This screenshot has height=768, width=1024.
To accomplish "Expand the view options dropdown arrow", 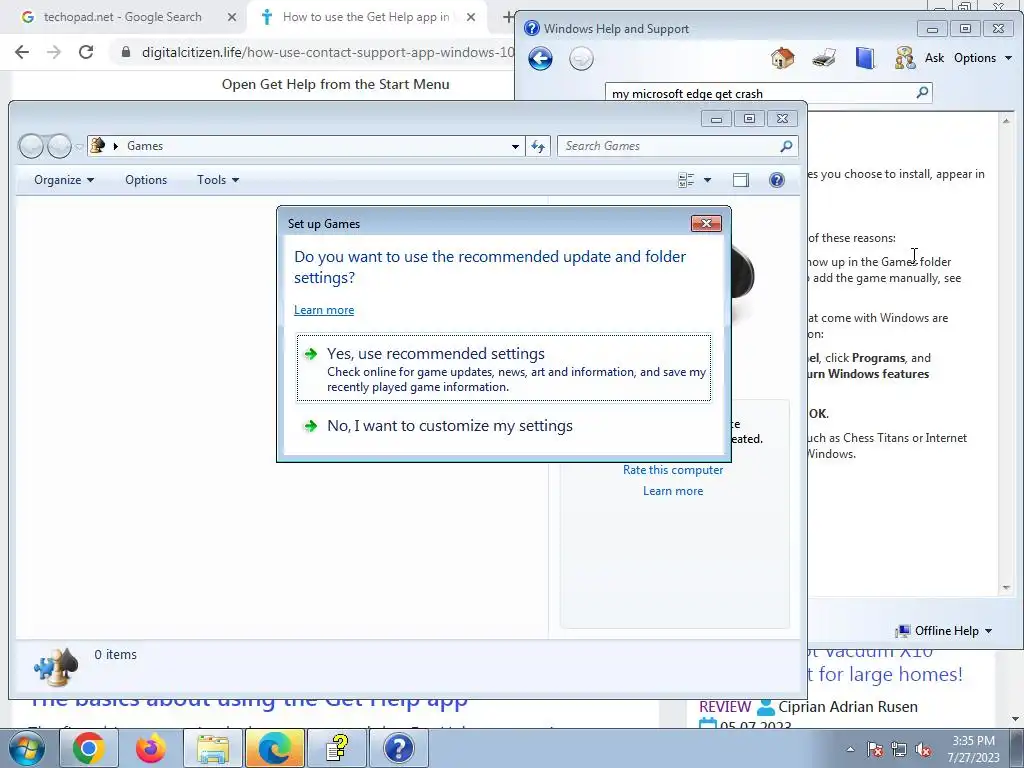I will pyautogui.click(x=707, y=180).
